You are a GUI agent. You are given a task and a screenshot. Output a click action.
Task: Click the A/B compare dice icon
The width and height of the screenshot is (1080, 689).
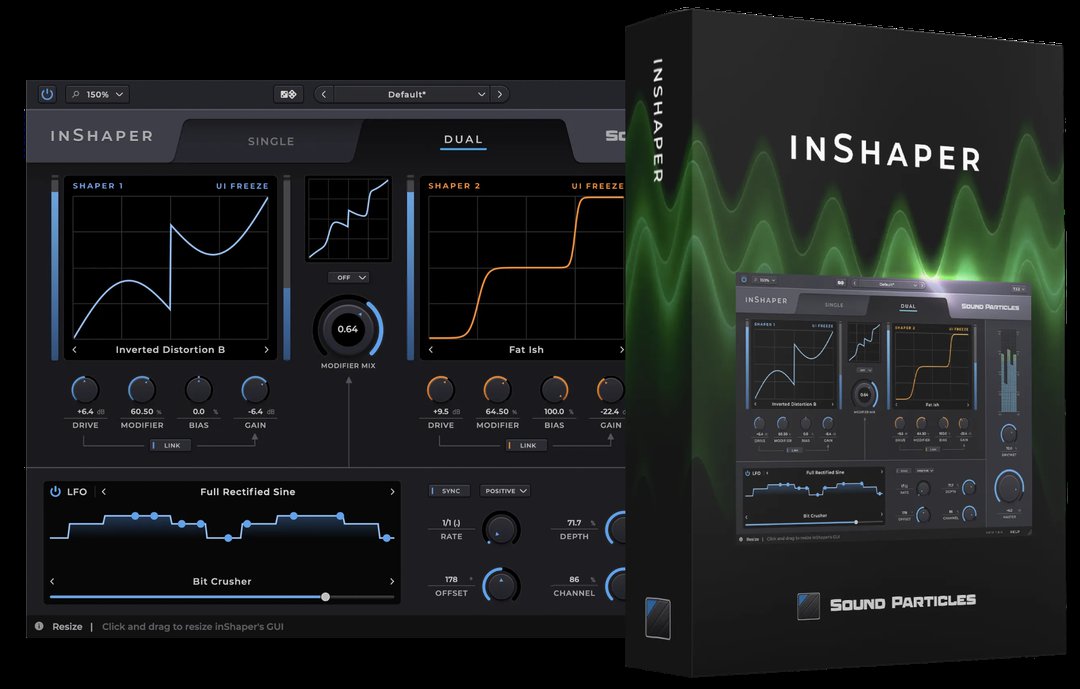click(289, 95)
